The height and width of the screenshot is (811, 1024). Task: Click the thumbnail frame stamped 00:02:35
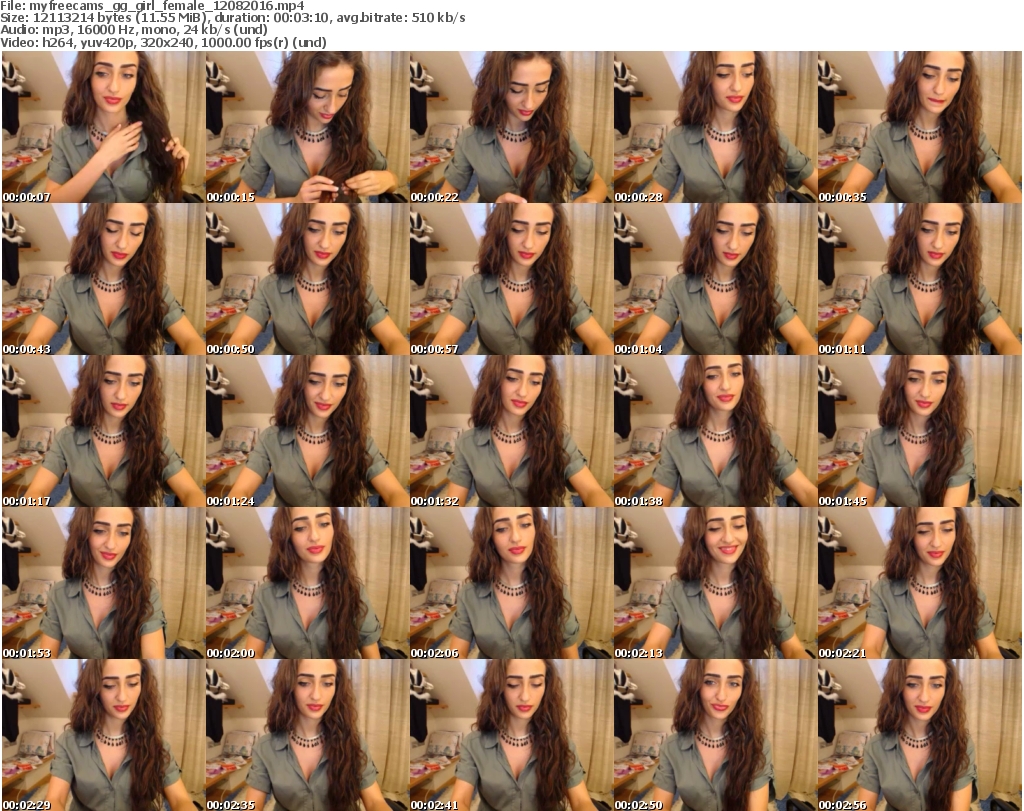[x=308, y=735]
